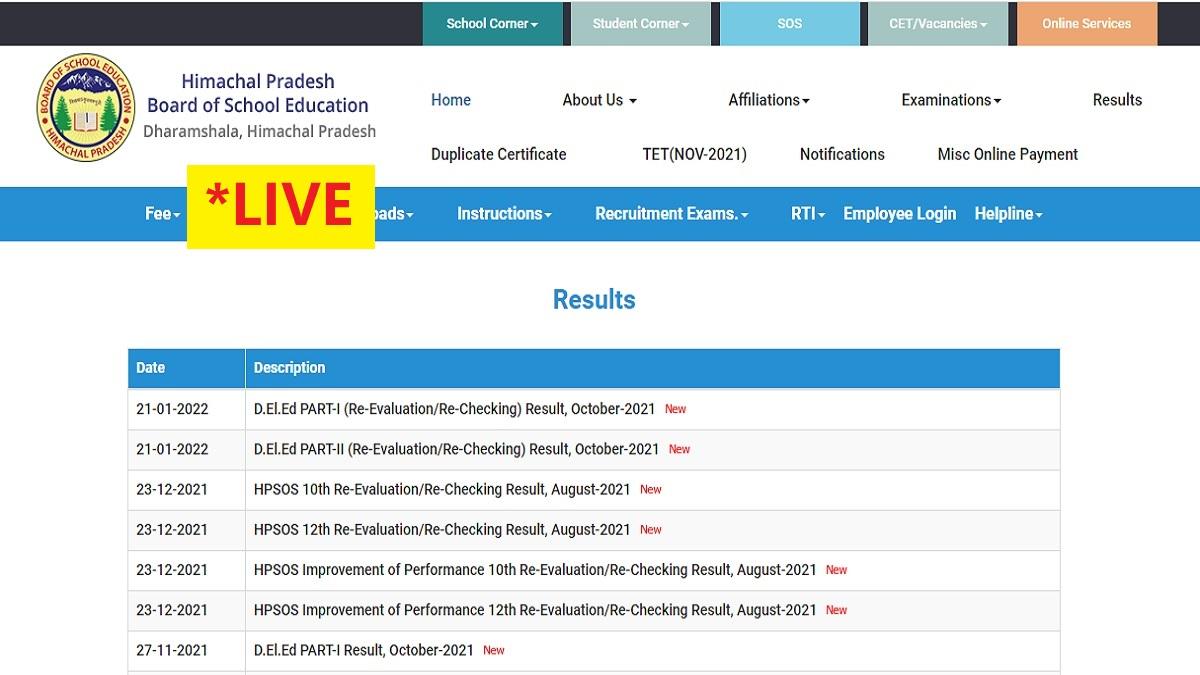
Task: Open the Recruitment Exams dropdown
Action: 670,213
